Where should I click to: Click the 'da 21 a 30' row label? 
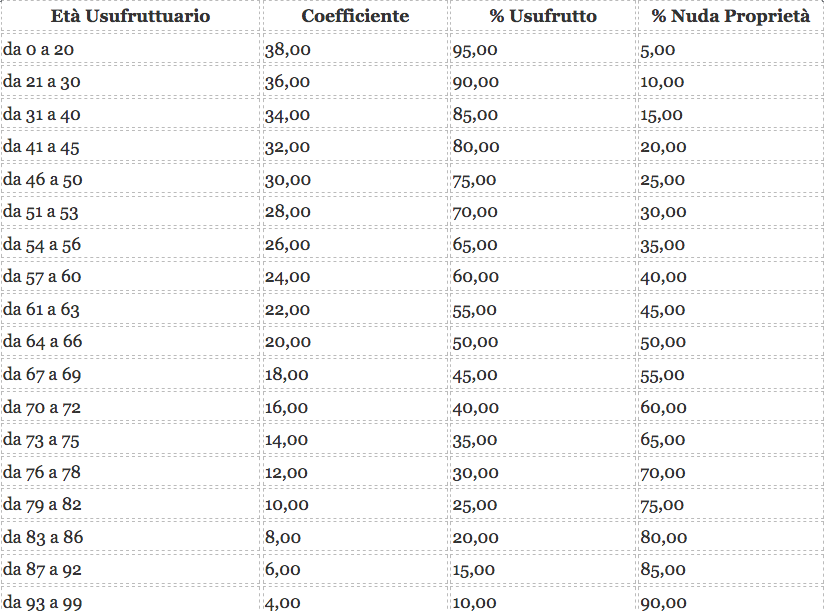pos(45,82)
